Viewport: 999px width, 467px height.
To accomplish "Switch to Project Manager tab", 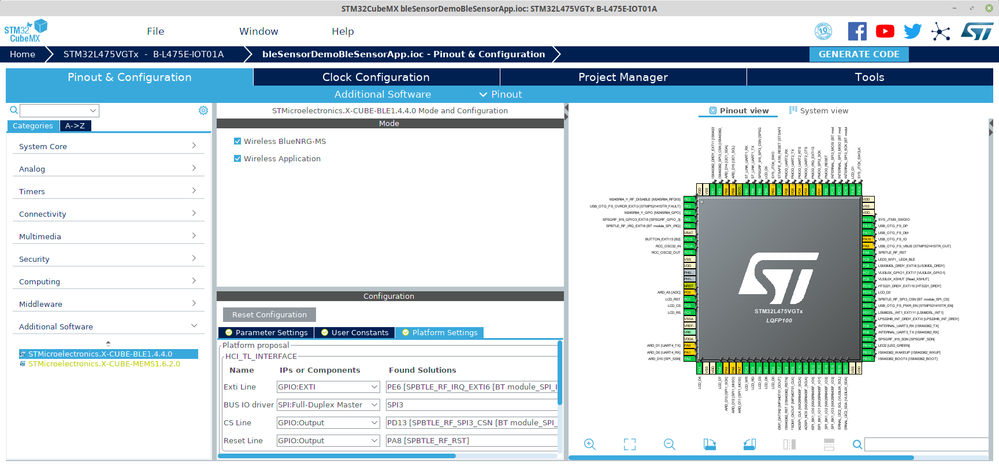I will [623, 77].
